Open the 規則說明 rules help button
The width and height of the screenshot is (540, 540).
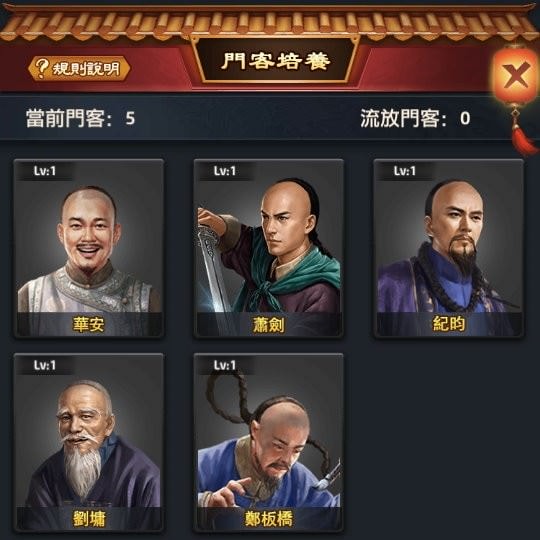(79, 69)
